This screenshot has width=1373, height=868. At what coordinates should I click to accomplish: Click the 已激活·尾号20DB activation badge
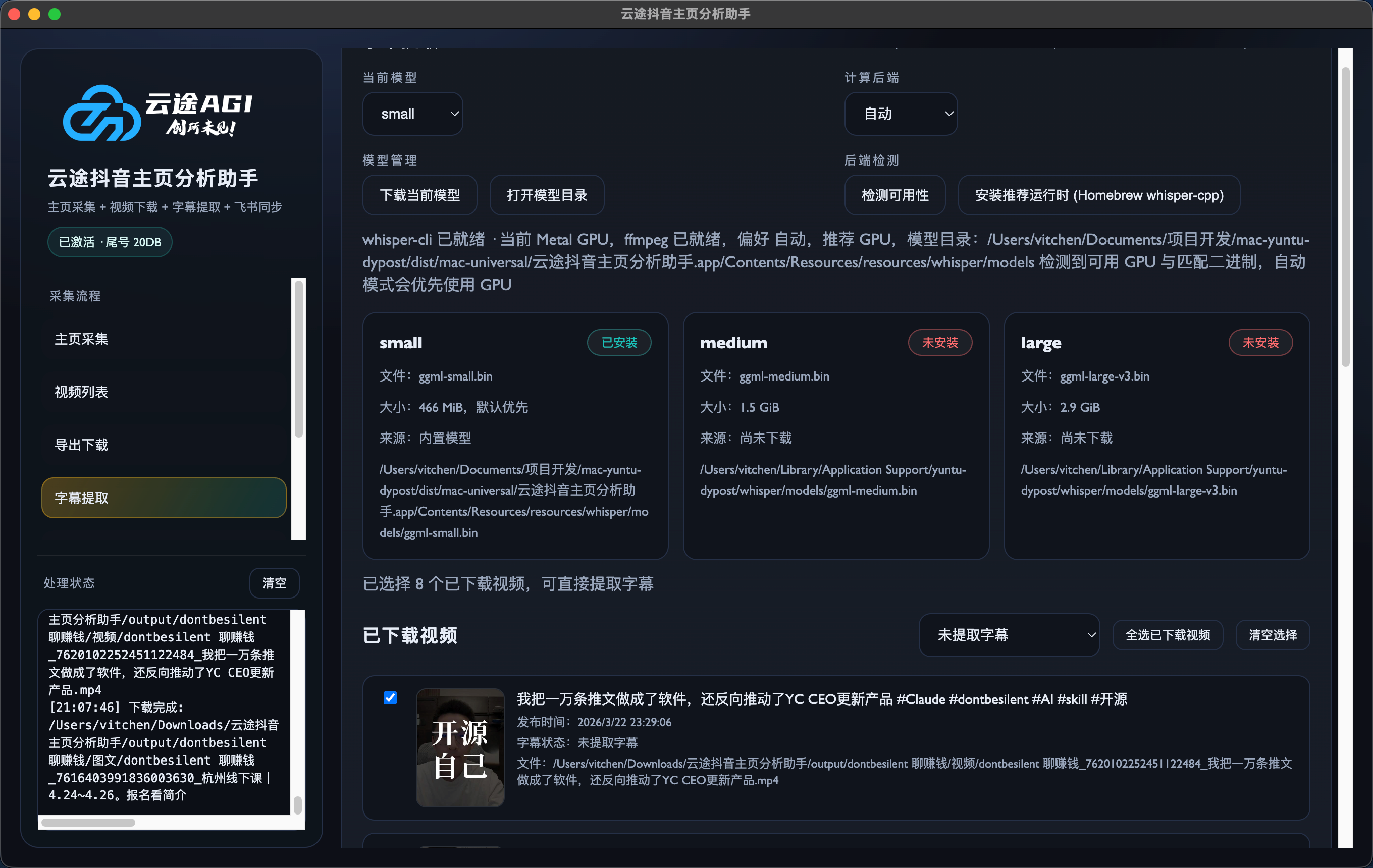click(109, 242)
